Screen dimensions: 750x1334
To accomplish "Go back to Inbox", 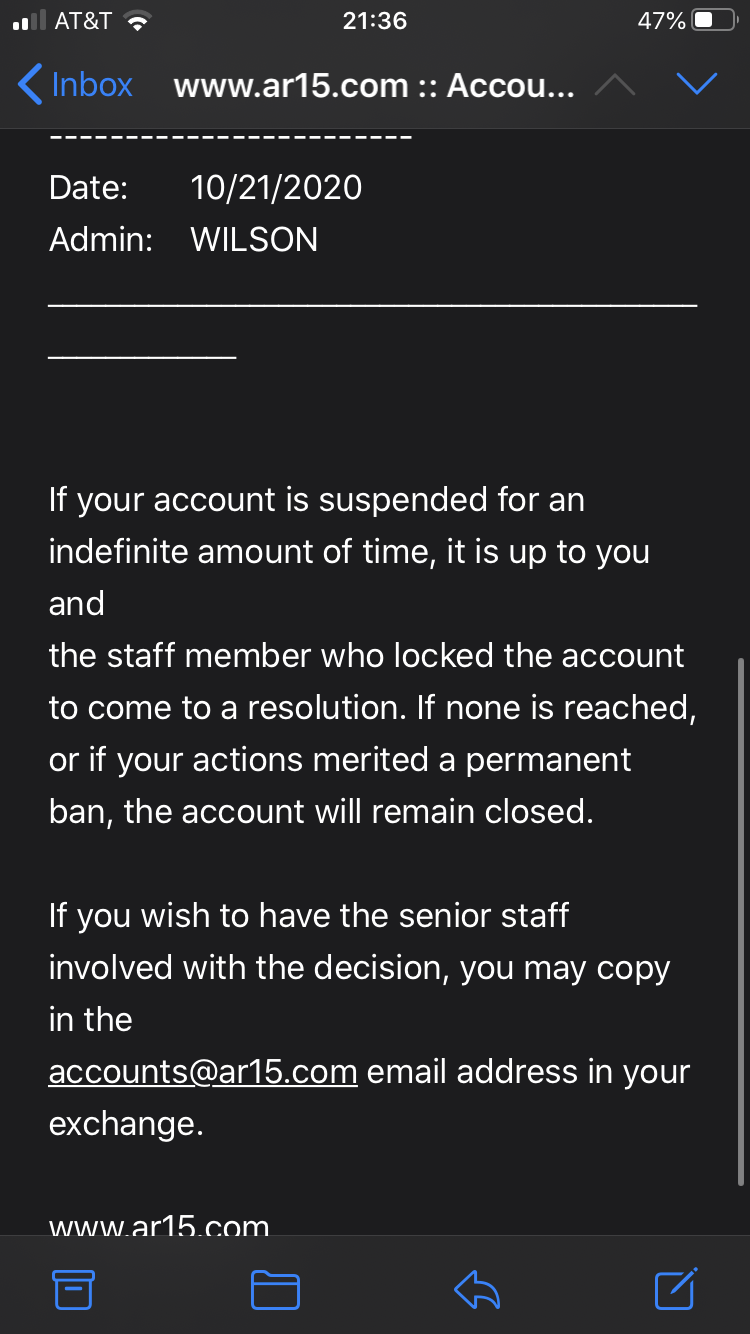I will click(x=76, y=85).
